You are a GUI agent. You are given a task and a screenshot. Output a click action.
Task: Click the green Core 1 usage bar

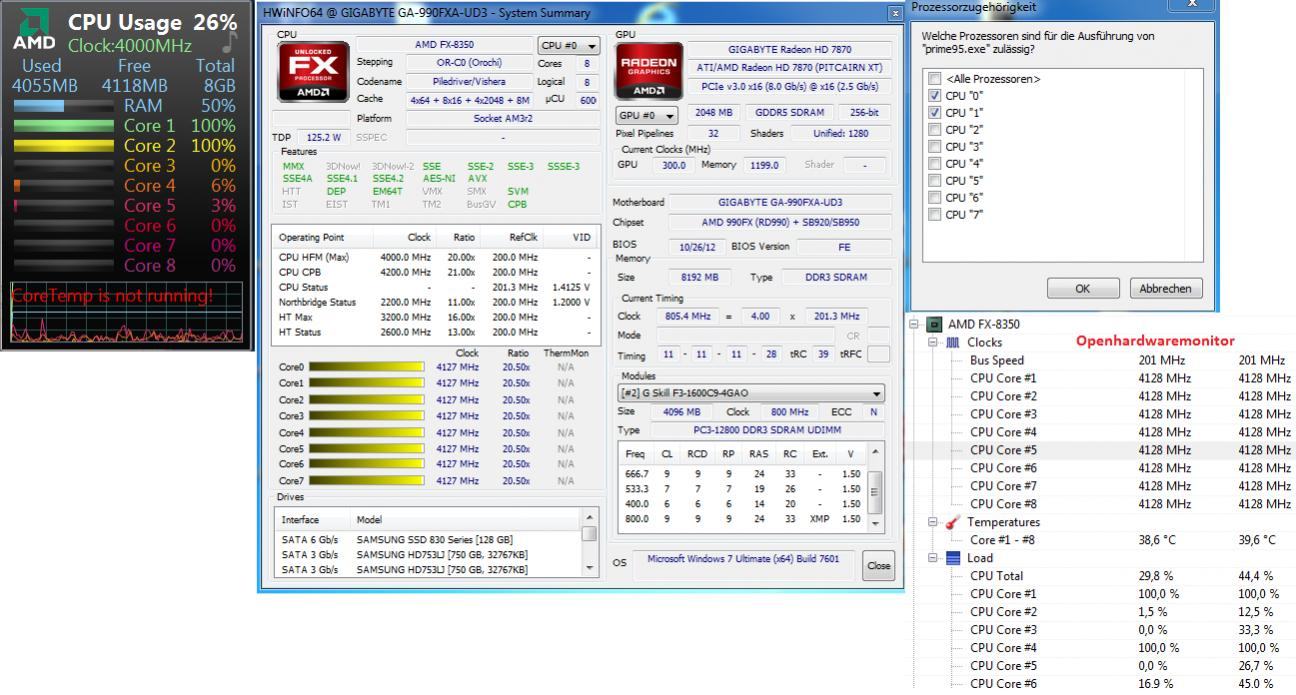(x=64, y=125)
